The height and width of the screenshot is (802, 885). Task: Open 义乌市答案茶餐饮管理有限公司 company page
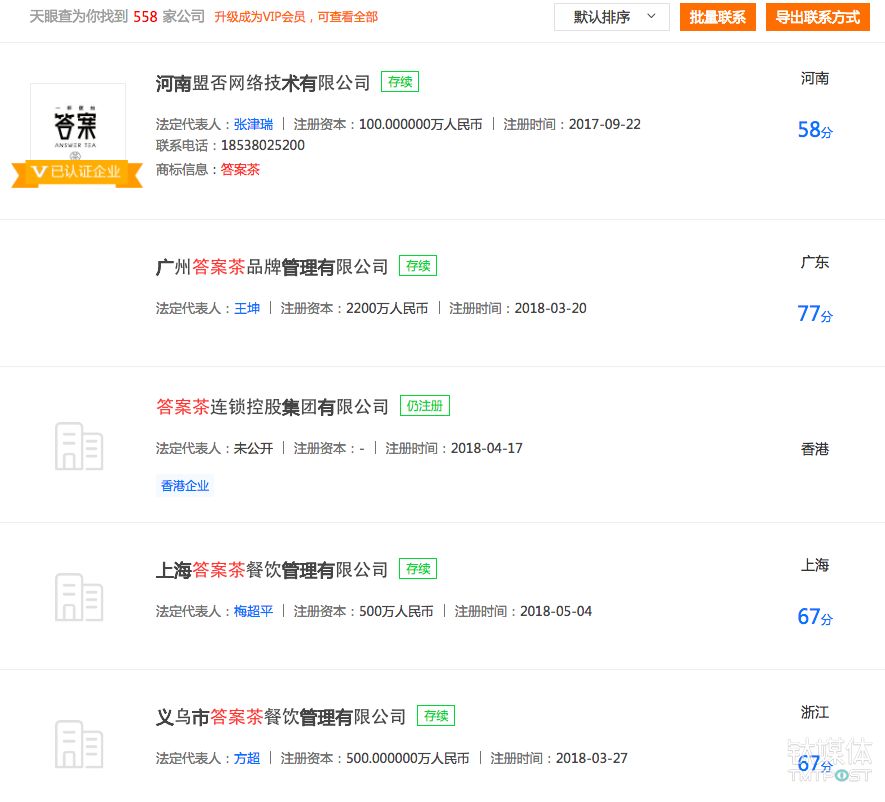coord(281,717)
